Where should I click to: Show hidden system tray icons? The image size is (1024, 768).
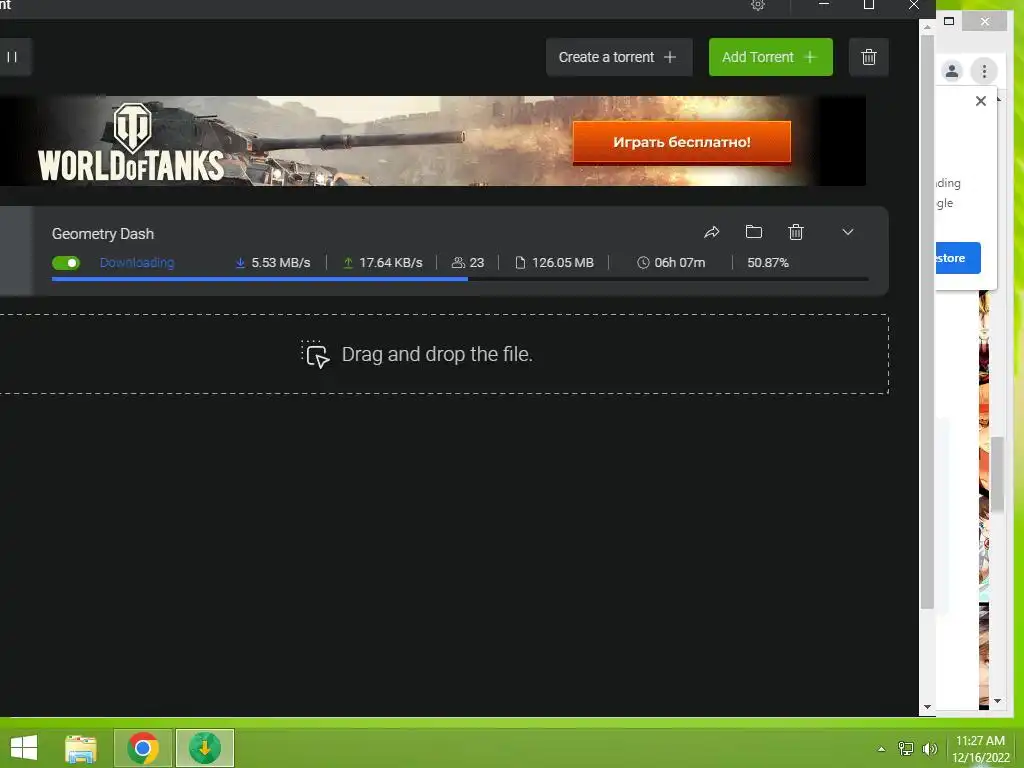[881, 749]
